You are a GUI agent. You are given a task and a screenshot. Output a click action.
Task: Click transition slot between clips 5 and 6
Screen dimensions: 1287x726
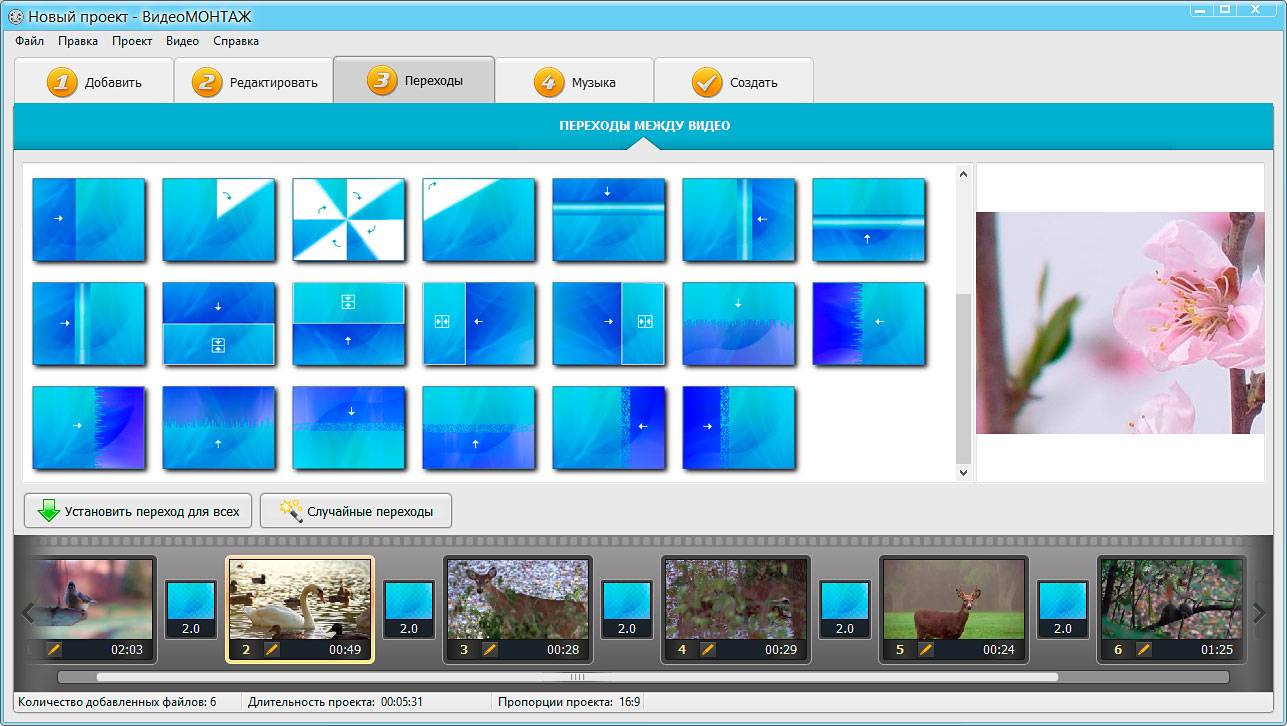1063,610
